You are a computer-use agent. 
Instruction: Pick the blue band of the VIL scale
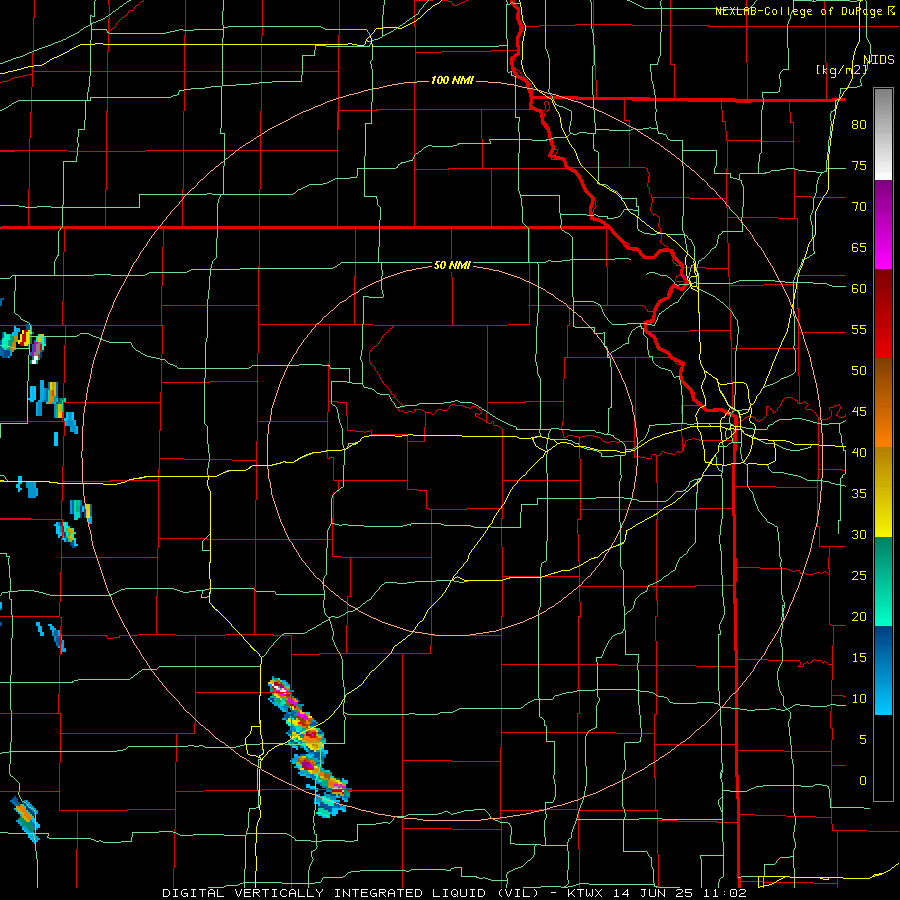tap(883, 670)
